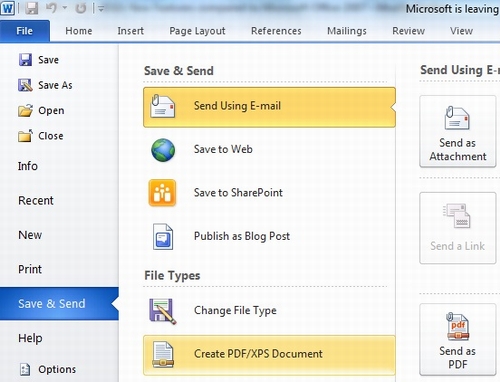Click the Save As icon in sidebar
Viewport: 500px width, 382px height.
click(x=25, y=85)
